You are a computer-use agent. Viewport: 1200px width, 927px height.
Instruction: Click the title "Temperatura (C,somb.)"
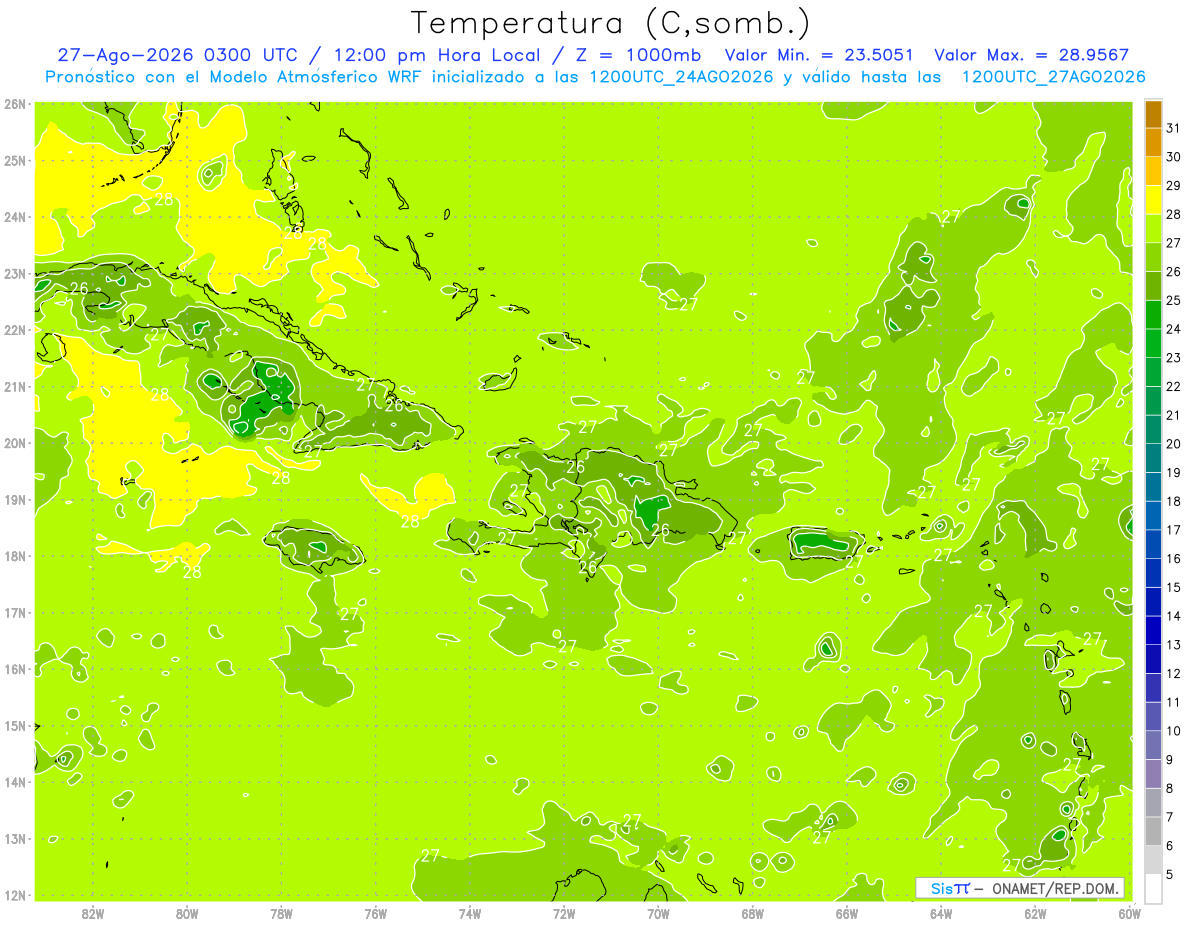tap(610, 22)
